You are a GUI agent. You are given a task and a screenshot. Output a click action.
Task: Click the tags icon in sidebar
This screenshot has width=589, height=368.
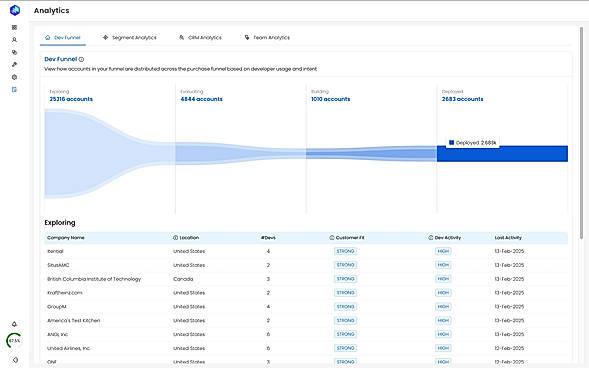click(15, 52)
